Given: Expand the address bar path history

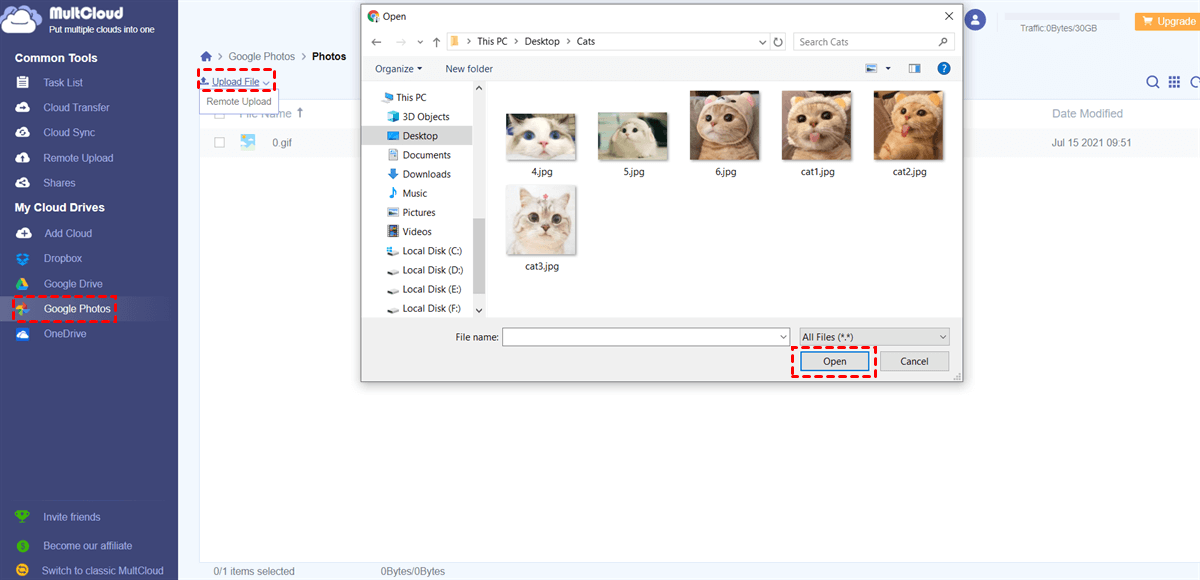Looking at the screenshot, I should [763, 42].
